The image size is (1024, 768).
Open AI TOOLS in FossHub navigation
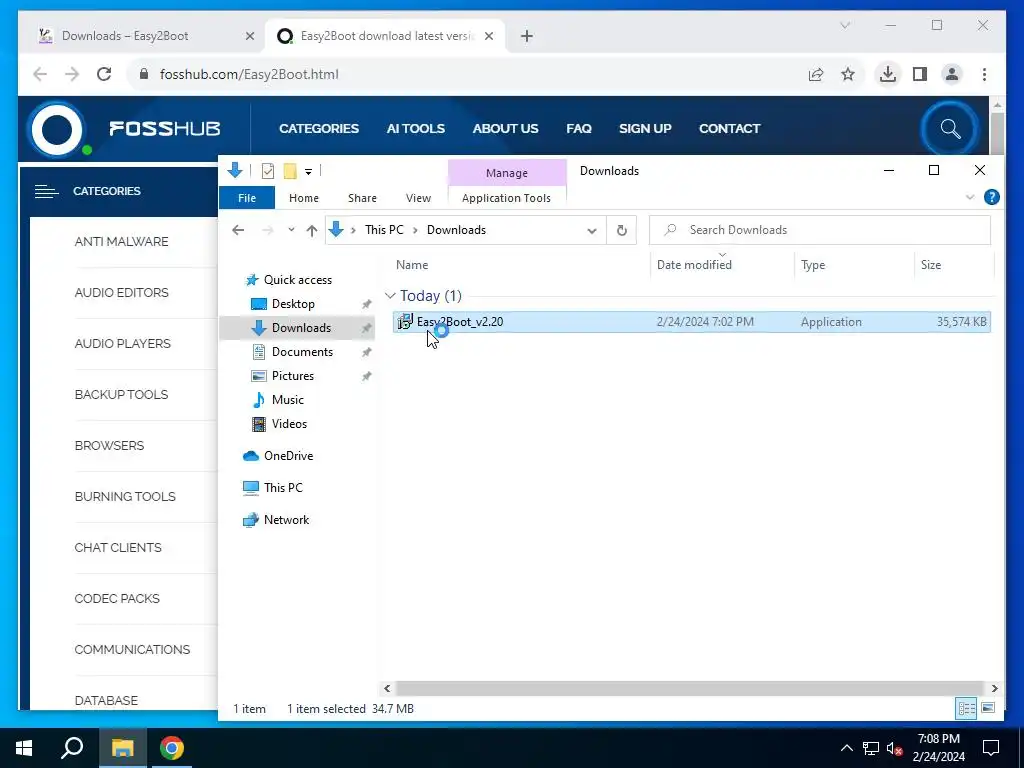(x=415, y=129)
